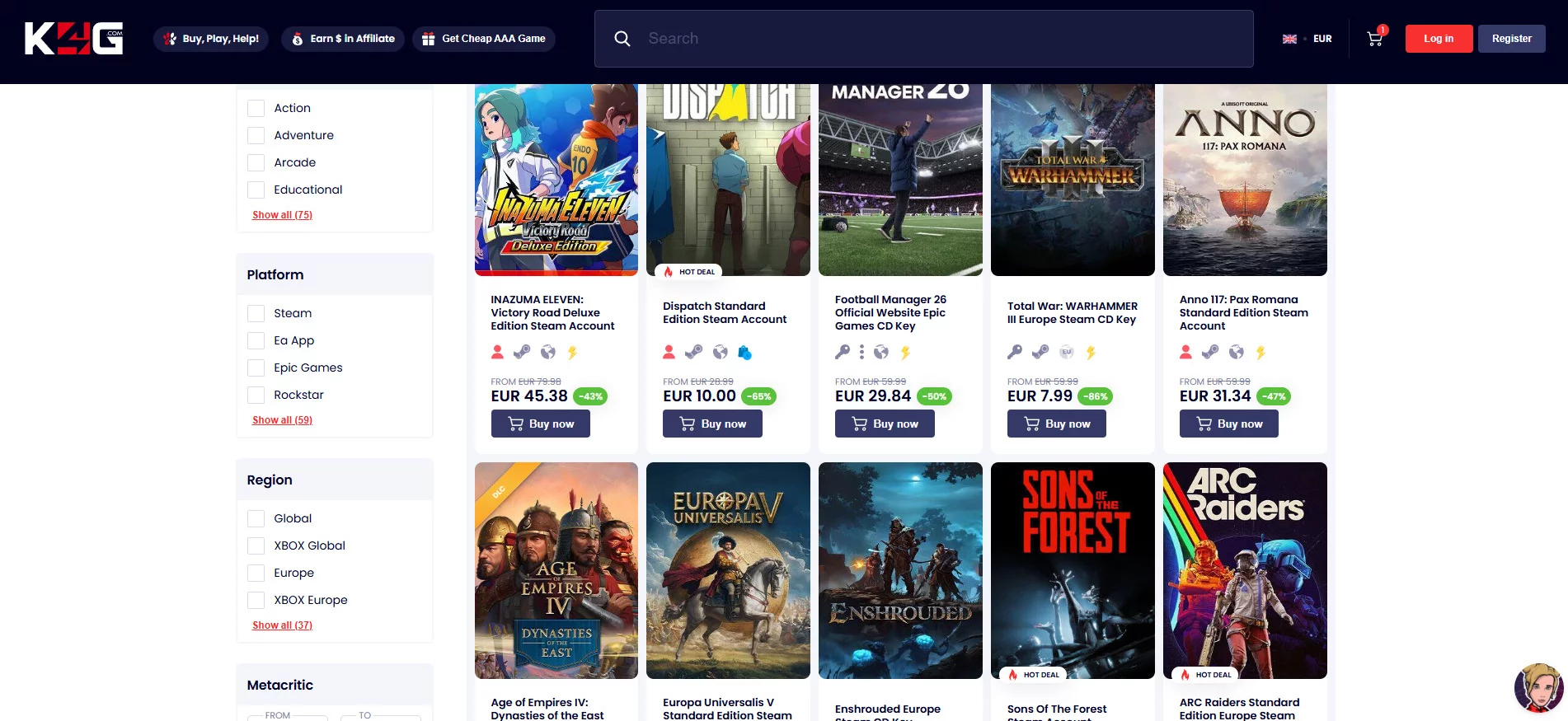The width and height of the screenshot is (1568, 721).
Task: Click the lightning icon under Total War: WARHAMMER III
Action: point(1091,353)
